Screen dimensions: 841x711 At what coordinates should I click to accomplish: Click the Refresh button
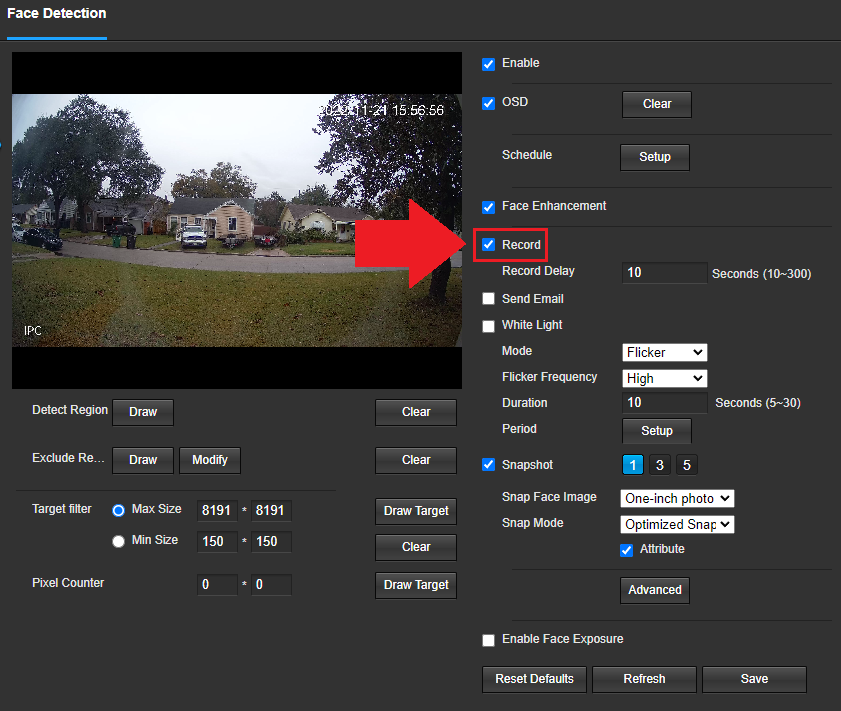[x=644, y=679]
